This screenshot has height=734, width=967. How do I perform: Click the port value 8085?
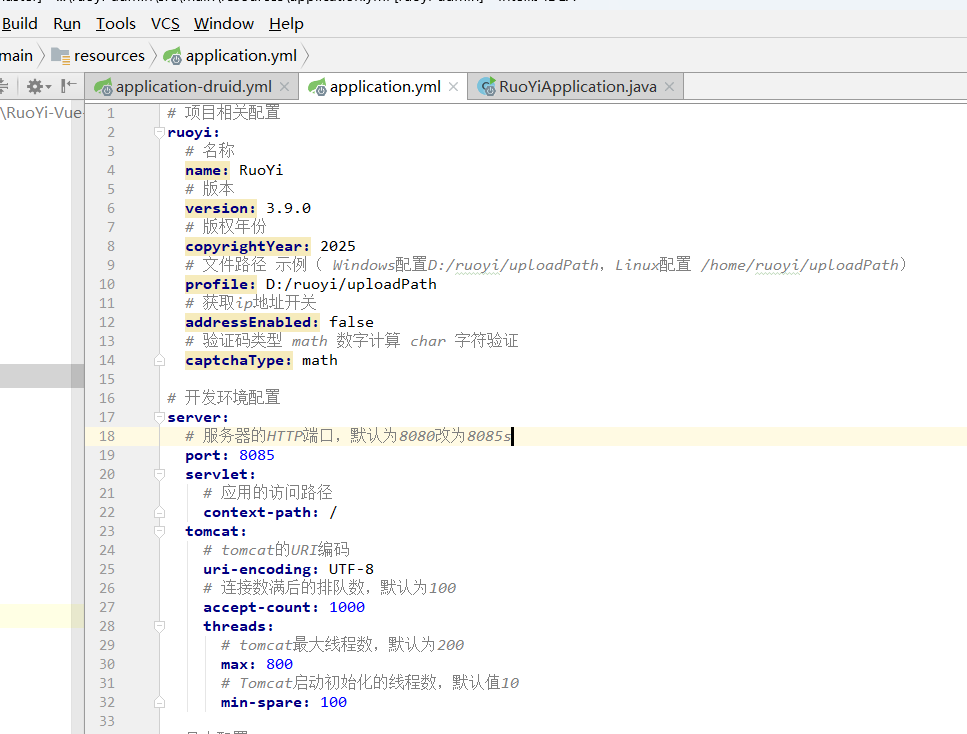pos(257,455)
